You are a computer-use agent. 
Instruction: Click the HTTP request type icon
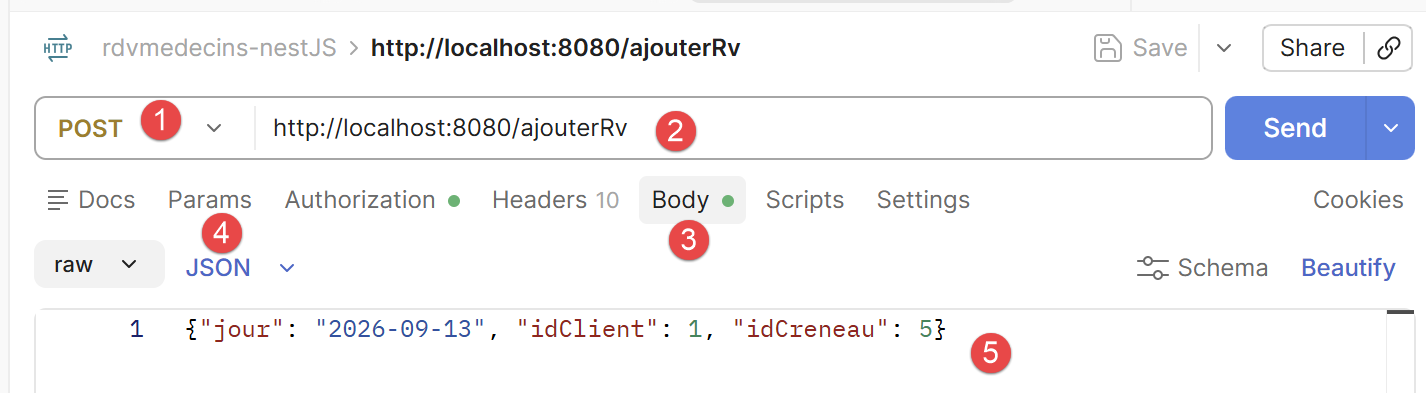coord(58,48)
